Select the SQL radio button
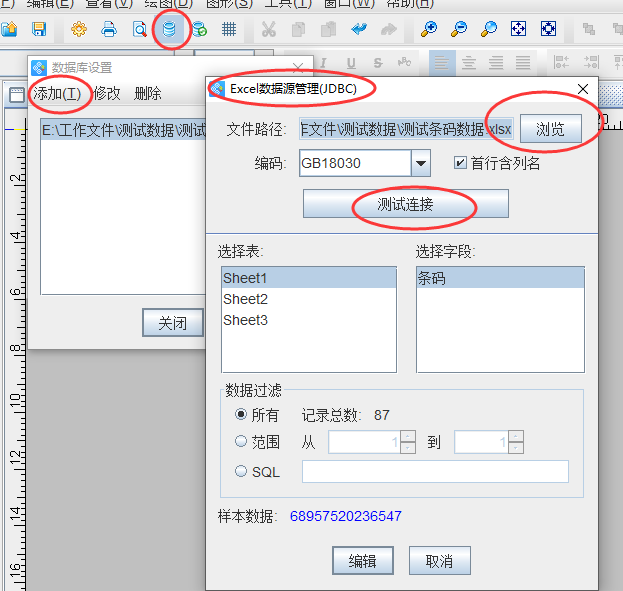The width and height of the screenshot is (623, 591). (241, 472)
